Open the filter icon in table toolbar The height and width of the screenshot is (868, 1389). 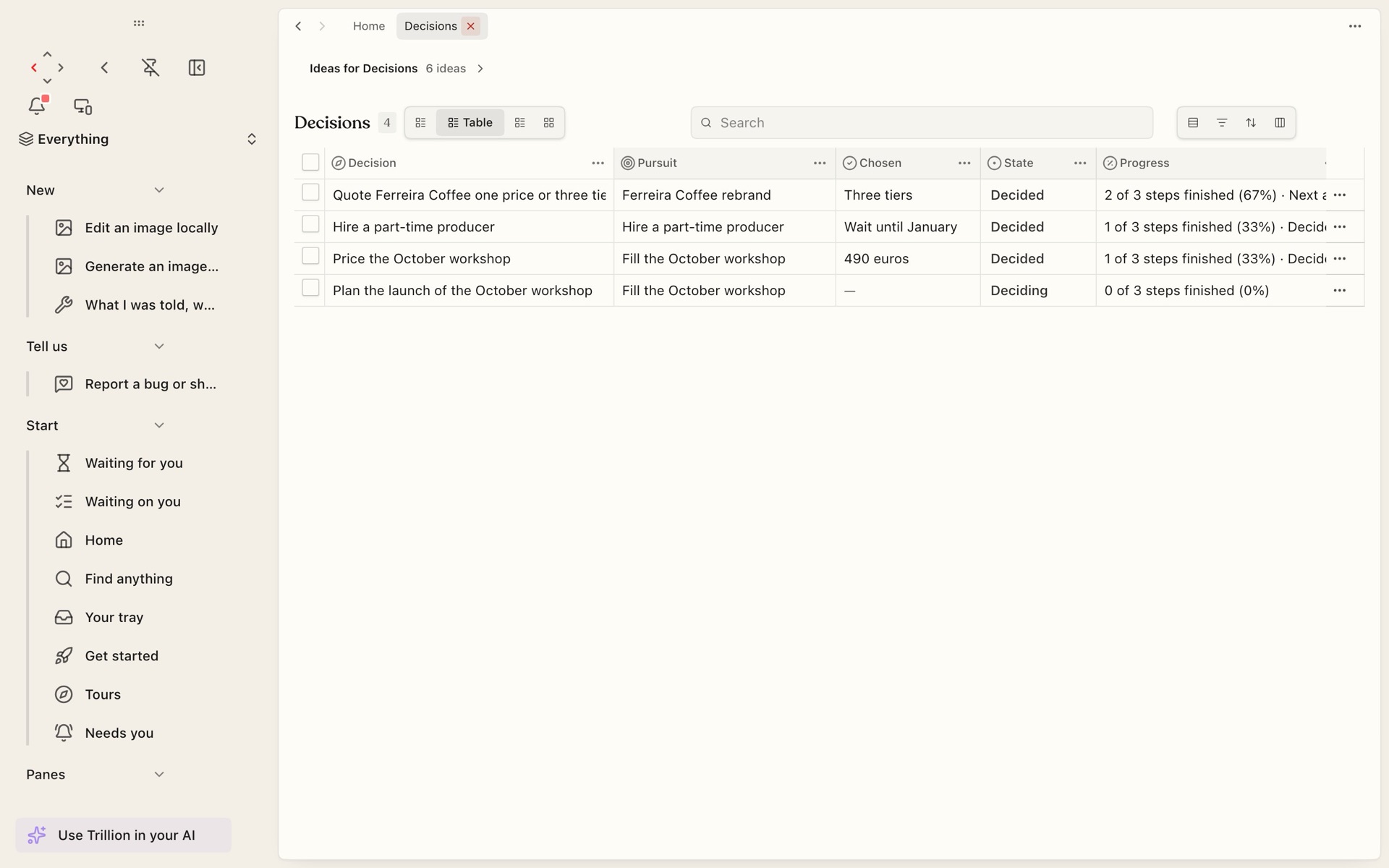pyautogui.click(x=1222, y=123)
